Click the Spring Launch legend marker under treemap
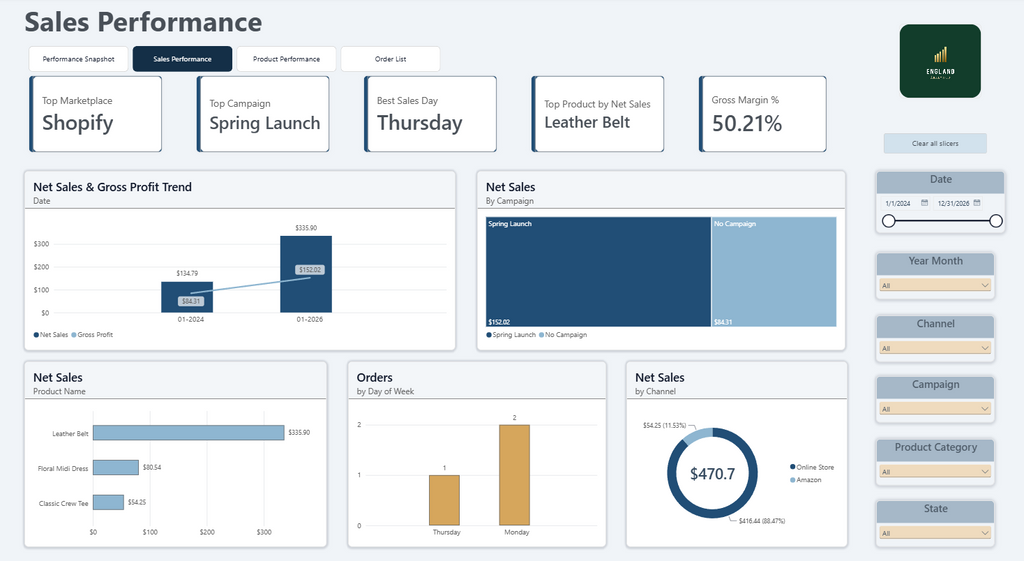1024x561 pixels. point(489,334)
